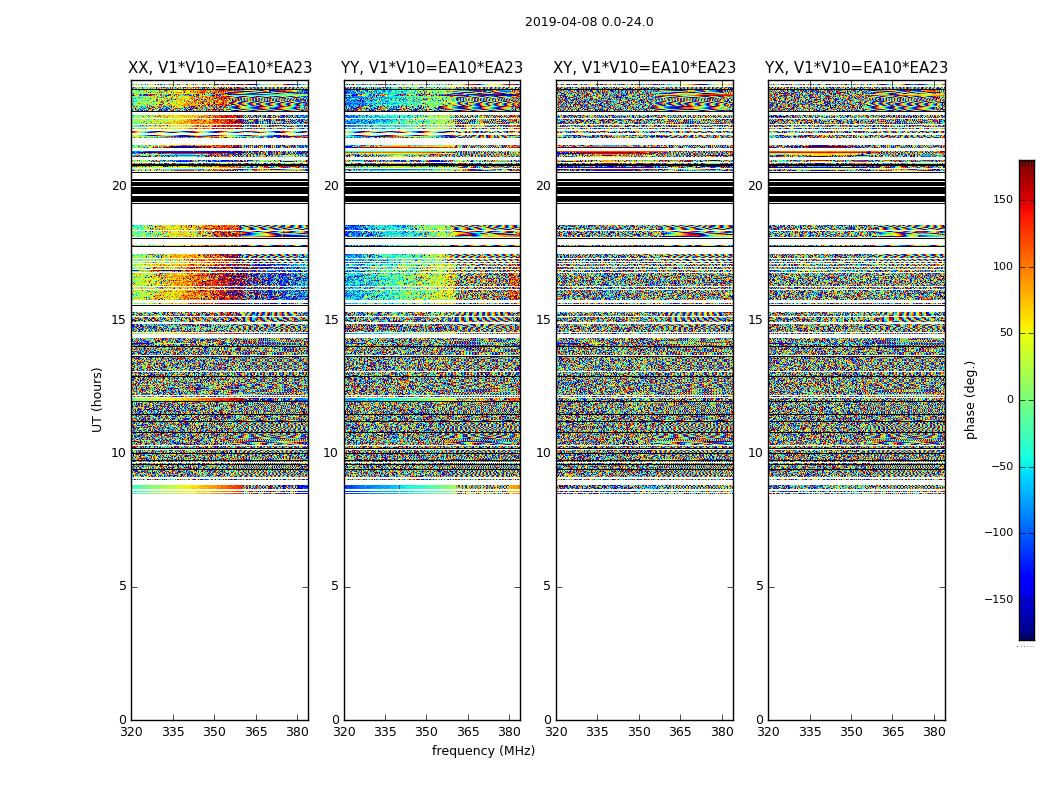Click the "320" frequency tick under YX panel
This screenshot has width=1050, height=800.
click(769, 732)
